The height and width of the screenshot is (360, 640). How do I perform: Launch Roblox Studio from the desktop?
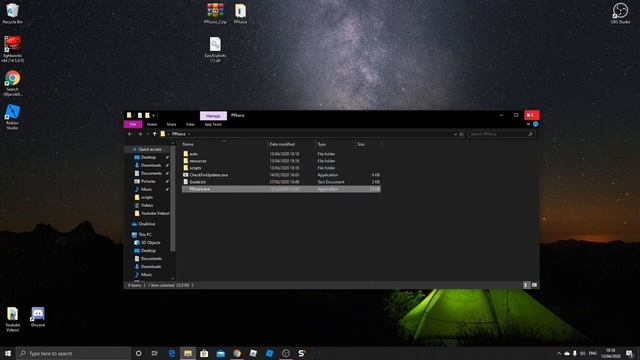pyautogui.click(x=12, y=117)
